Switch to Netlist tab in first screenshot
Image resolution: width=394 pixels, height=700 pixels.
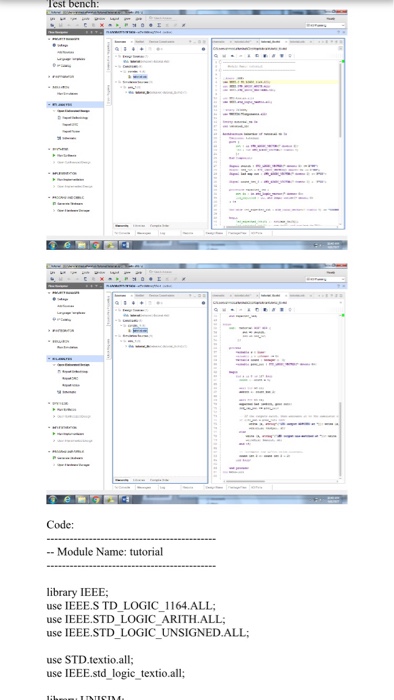[139, 42]
